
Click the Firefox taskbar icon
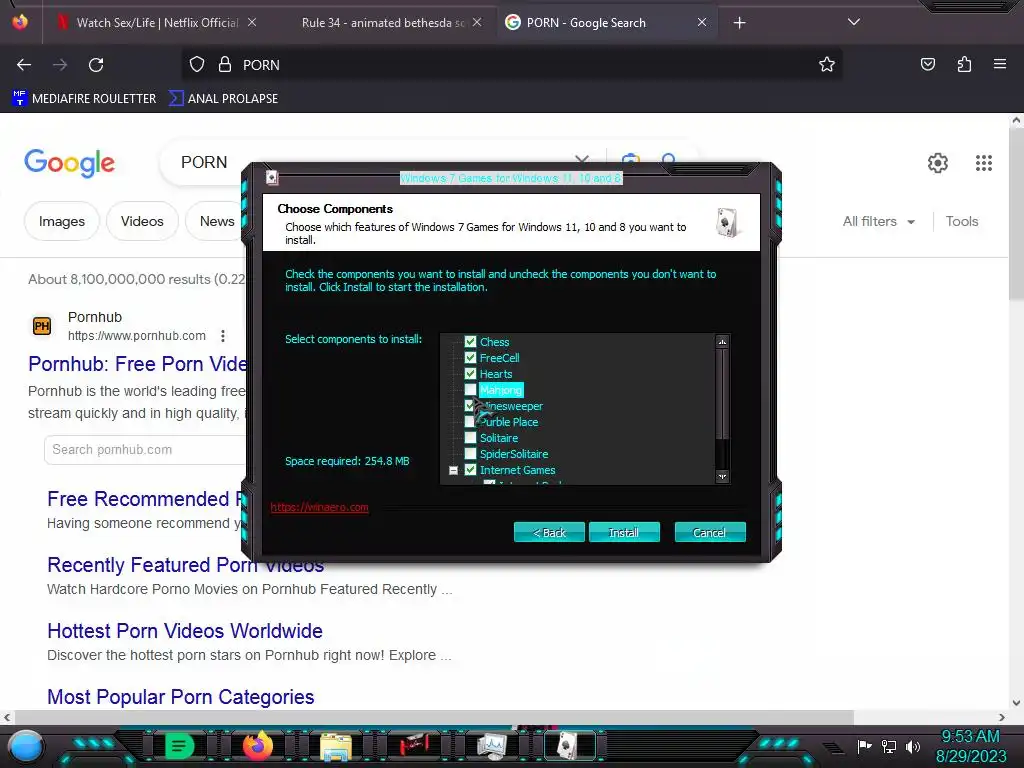click(x=258, y=746)
